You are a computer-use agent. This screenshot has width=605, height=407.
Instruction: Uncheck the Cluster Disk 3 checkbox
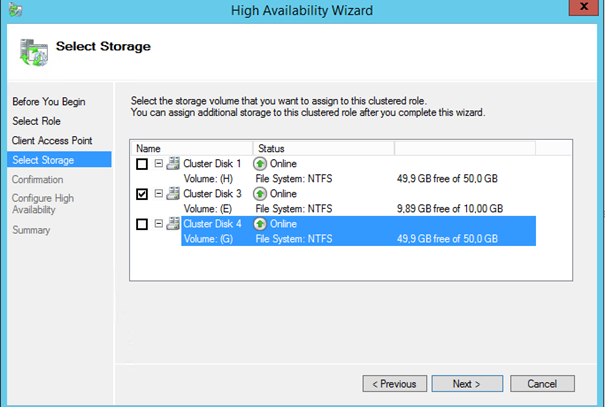[142, 194]
